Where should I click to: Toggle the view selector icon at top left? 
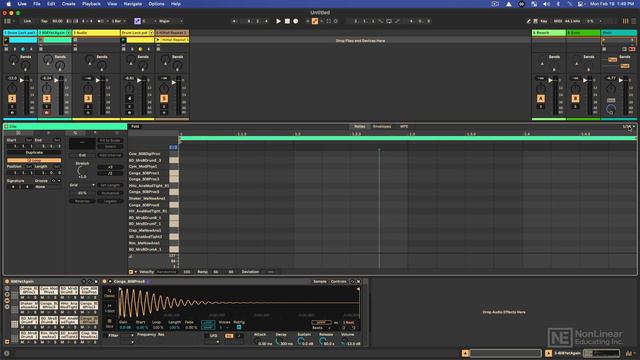click(7, 21)
